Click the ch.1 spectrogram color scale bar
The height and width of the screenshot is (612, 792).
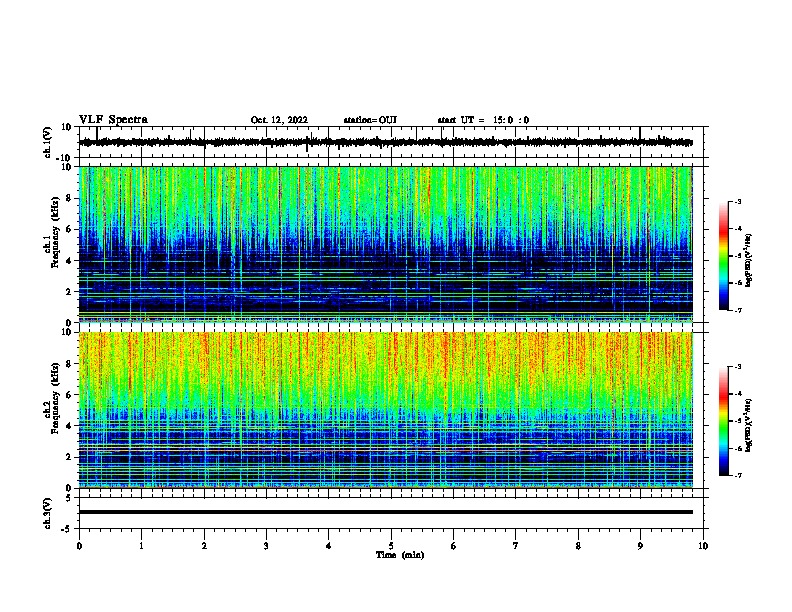724,256
